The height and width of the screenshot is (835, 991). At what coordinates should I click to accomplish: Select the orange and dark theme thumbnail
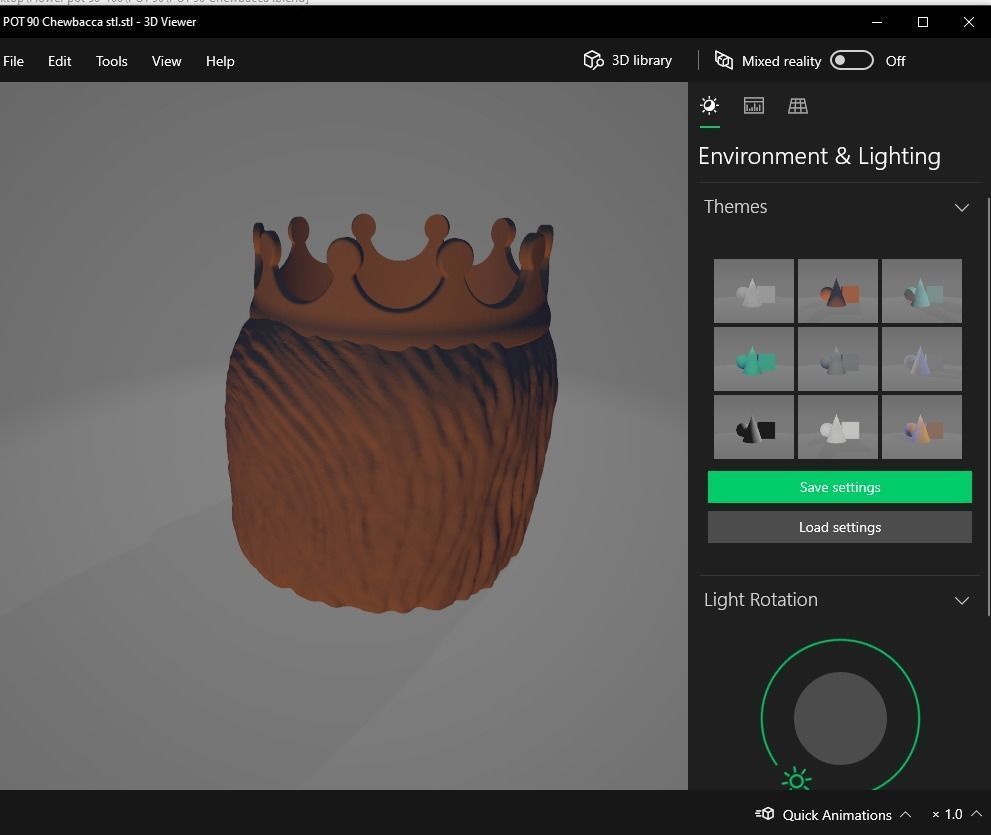(837, 291)
